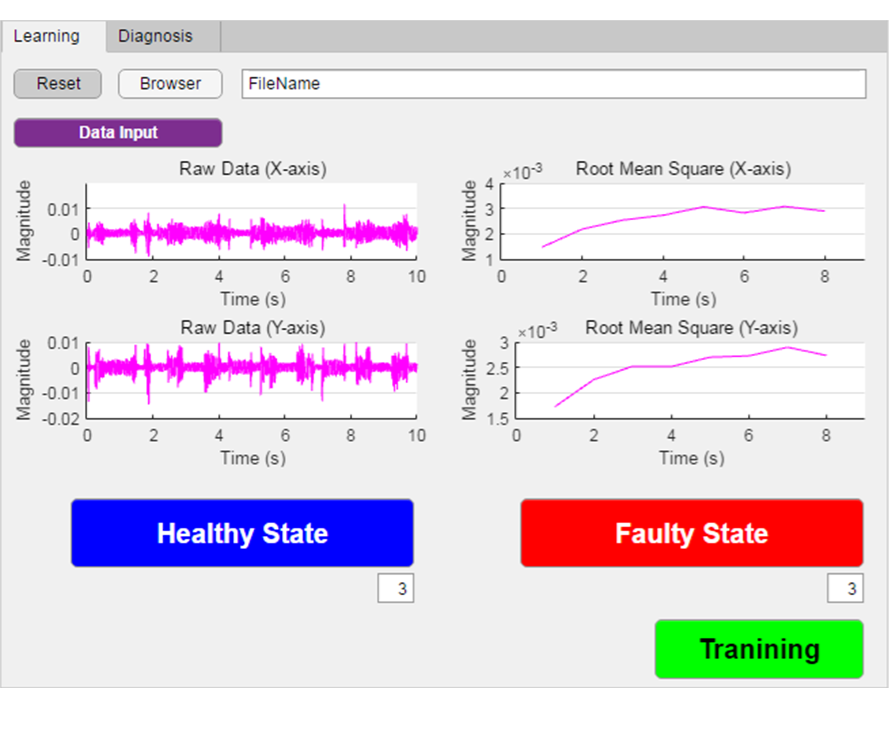
Task: Open the file Browser button
Action: (170, 84)
